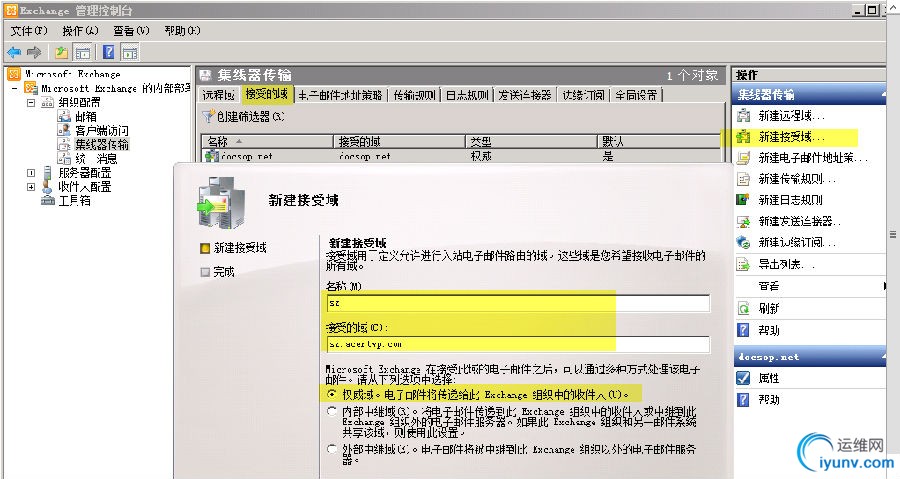This screenshot has height=479, width=900.
Task: Expand the 收件人配置 tree node
Action: pyautogui.click(x=31, y=186)
